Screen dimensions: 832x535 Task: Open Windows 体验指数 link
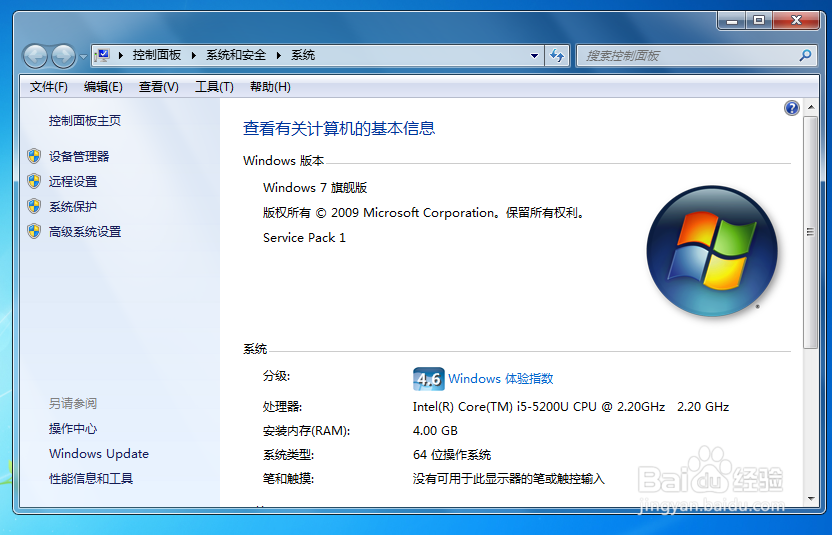click(500, 378)
